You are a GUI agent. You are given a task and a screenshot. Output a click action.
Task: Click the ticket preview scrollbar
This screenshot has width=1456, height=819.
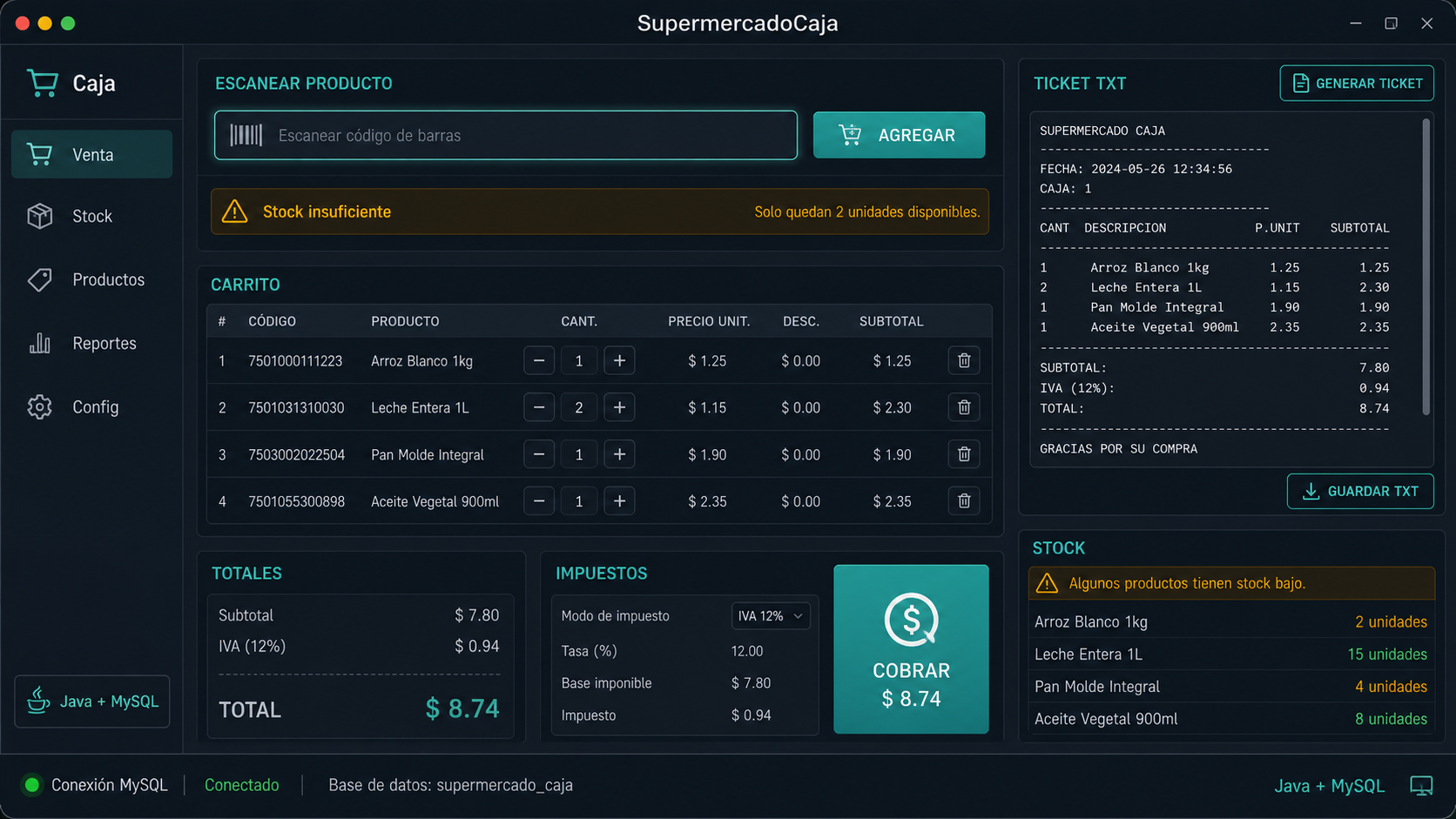click(1426, 267)
